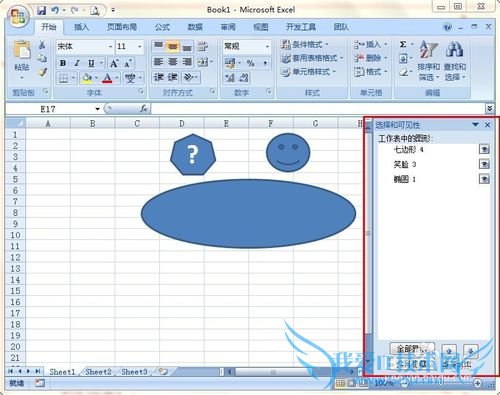Toggle bottom vertical alignment
The height and width of the screenshot is (395, 500).
point(187,46)
